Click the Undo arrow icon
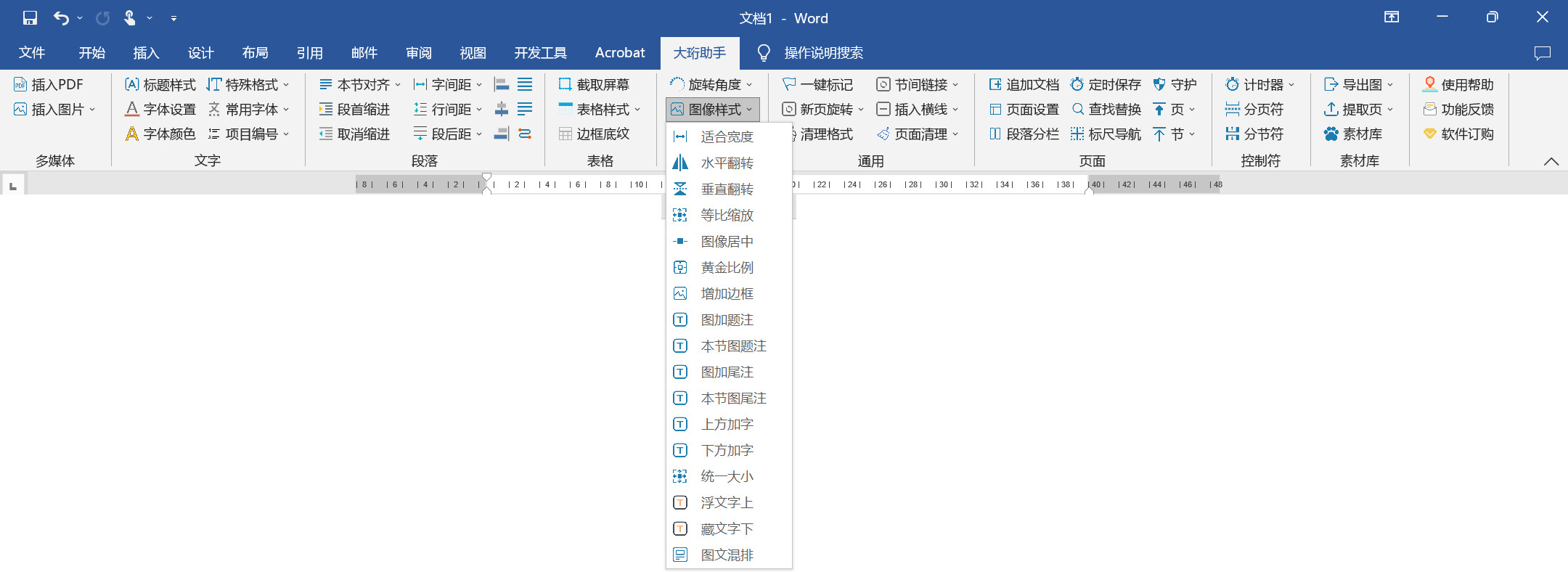 (x=62, y=18)
